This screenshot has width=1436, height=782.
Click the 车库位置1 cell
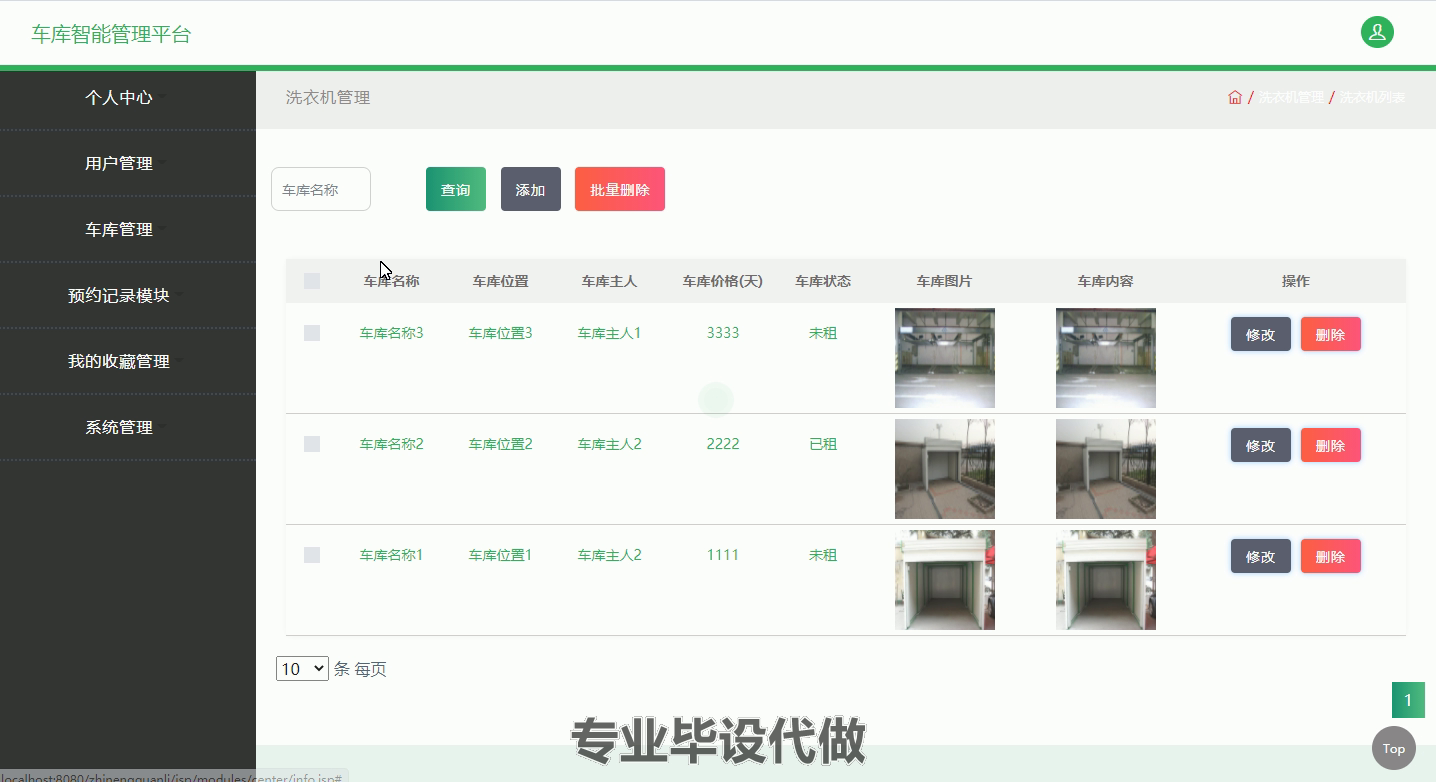[x=501, y=555]
